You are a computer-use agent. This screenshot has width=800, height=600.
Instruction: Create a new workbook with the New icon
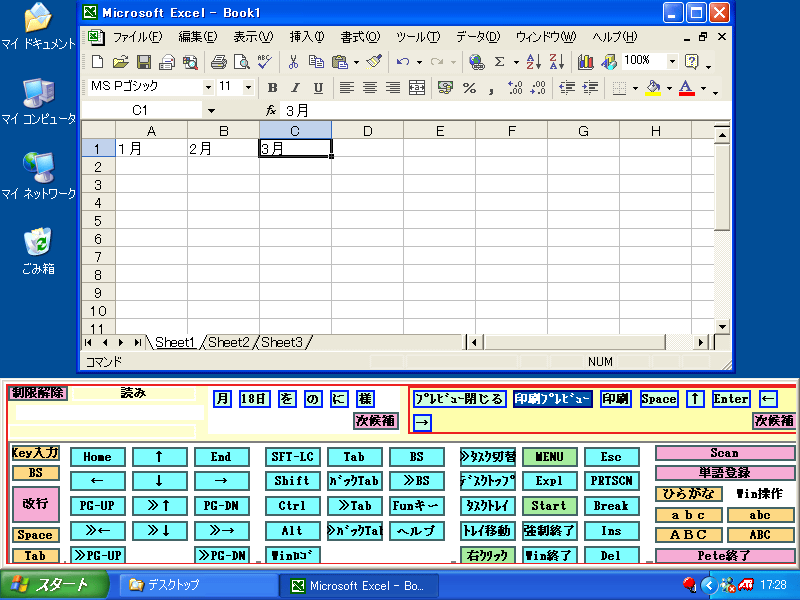coord(97,62)
